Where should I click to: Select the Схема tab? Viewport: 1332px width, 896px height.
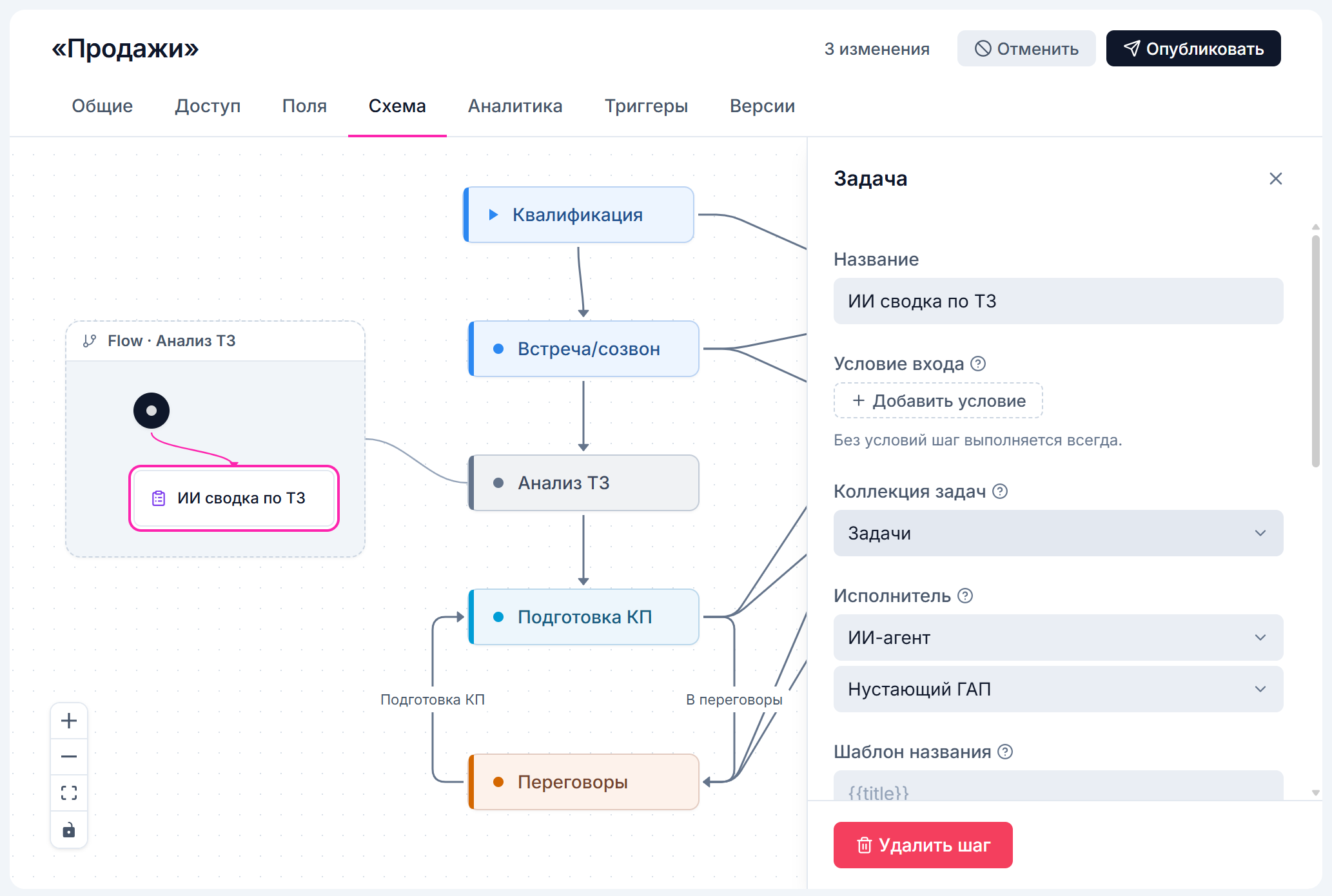pos(397,106)
